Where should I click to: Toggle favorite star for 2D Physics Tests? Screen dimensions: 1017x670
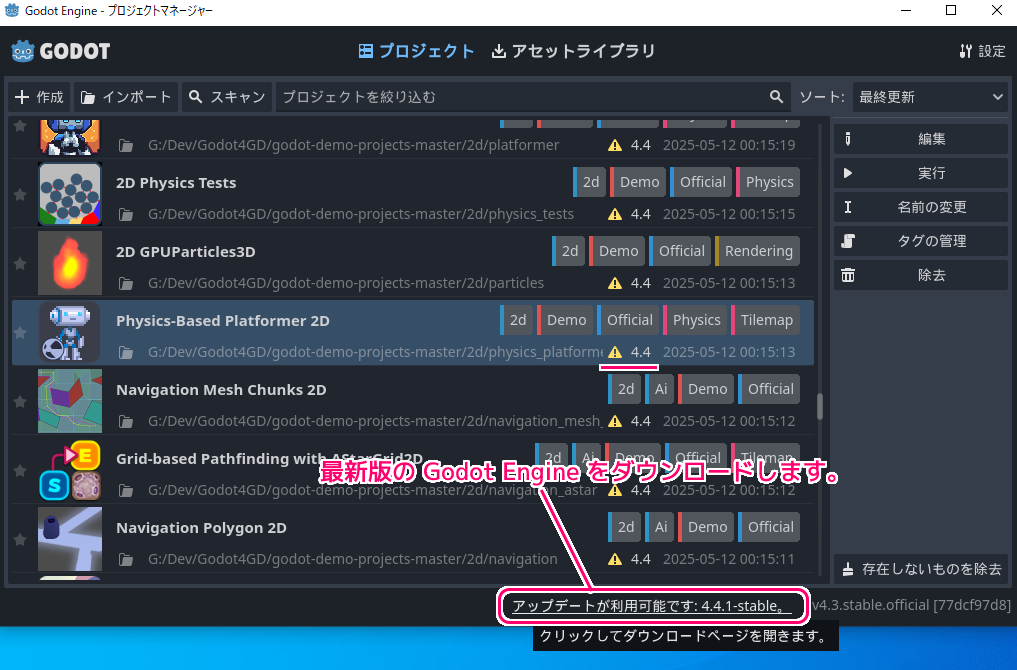coord(20,195)
